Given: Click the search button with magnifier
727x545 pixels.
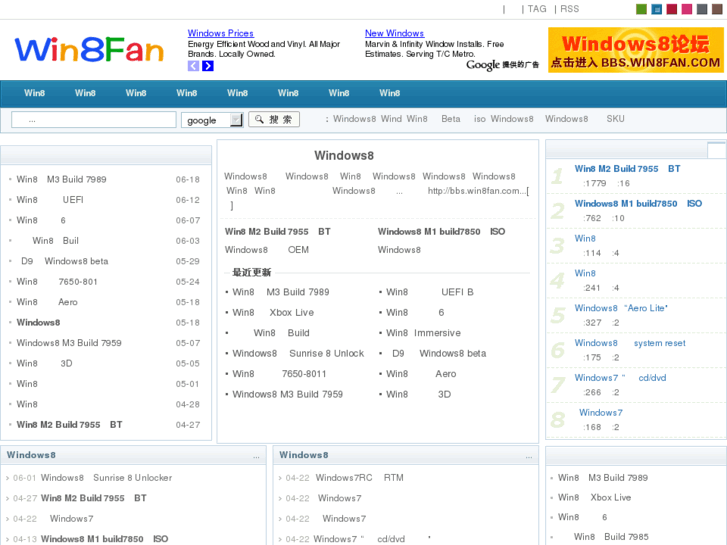Looking at the screenshot, I should tap(274, 120).
